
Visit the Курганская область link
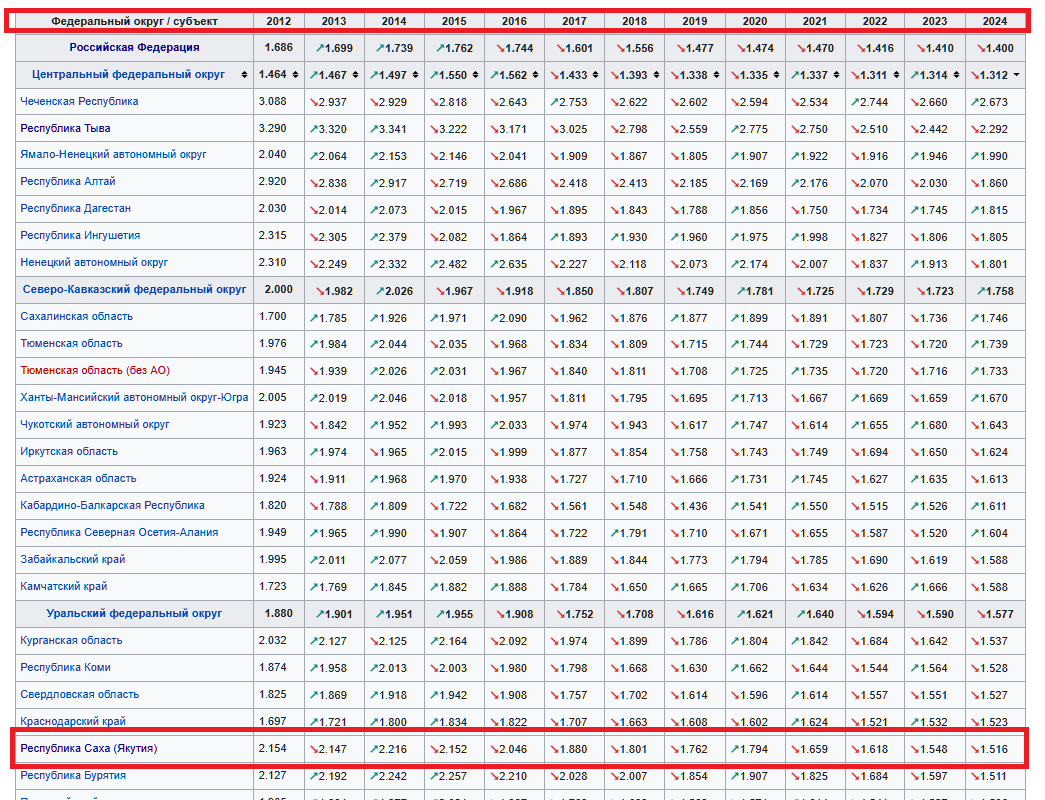point(71,640)
